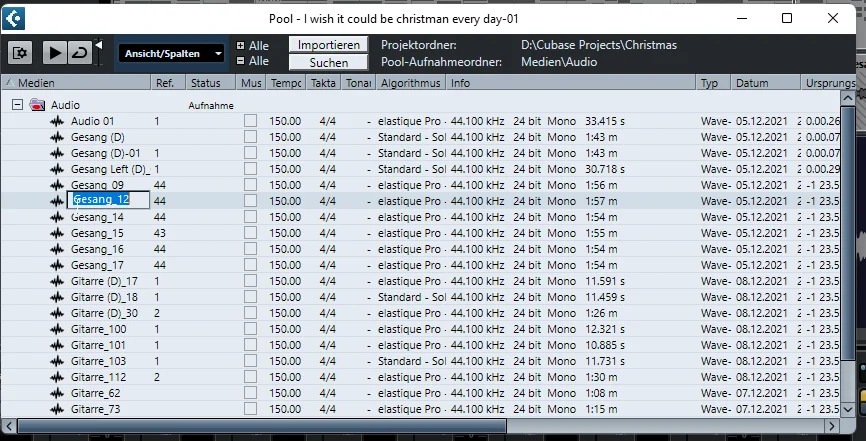
Task: Click the horizontal scrollbar right arrow
Action: 832,426
